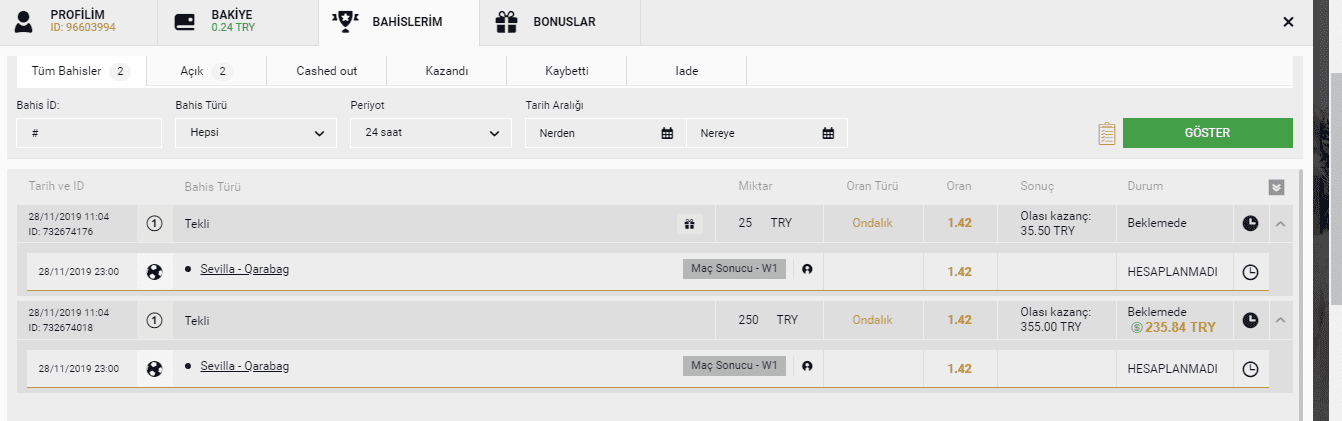Click the clipboard icon beside GÖSTER
The image size is (1342, 421).
click(x=1106, y=133)
